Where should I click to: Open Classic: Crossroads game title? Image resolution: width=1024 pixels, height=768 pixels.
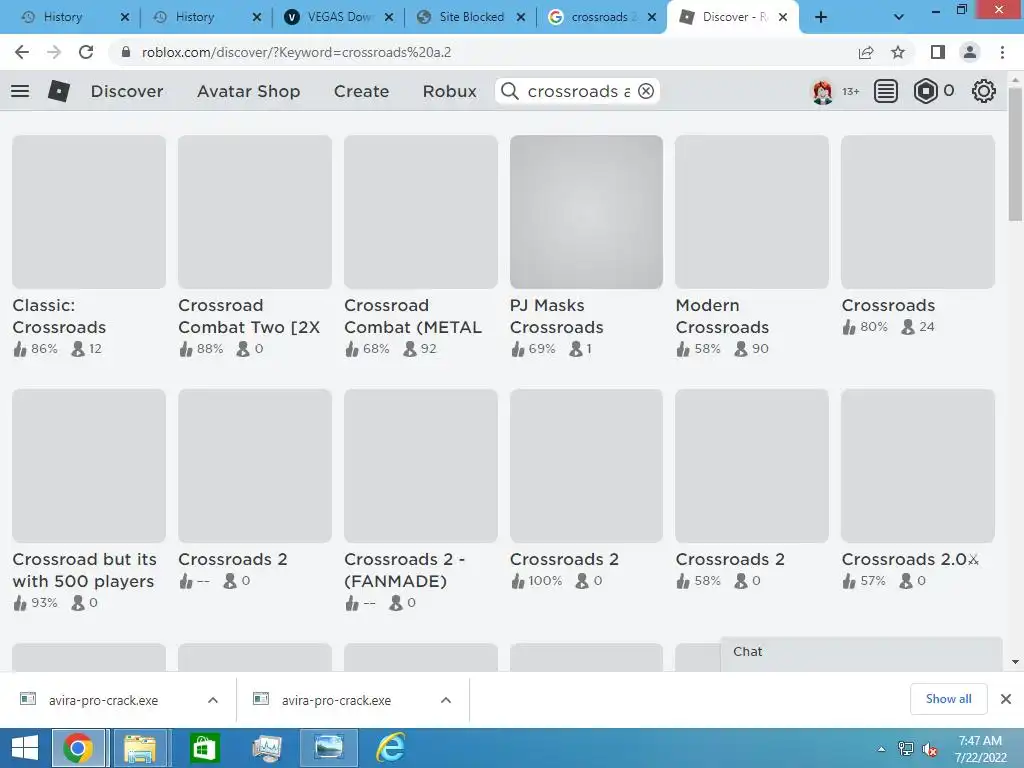click(59, 316)
